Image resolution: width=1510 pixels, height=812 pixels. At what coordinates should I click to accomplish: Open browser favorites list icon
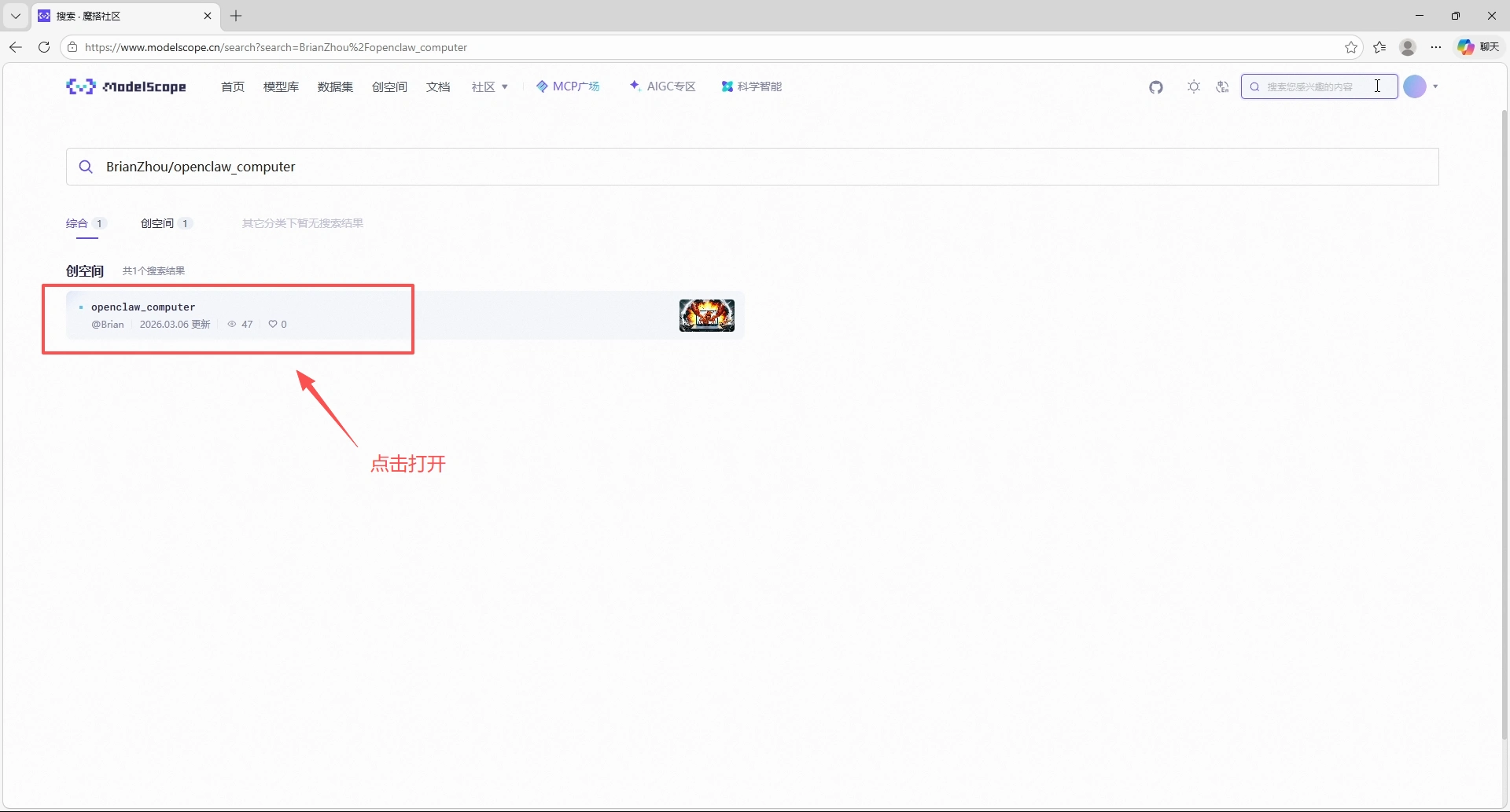click(1379, 47)
